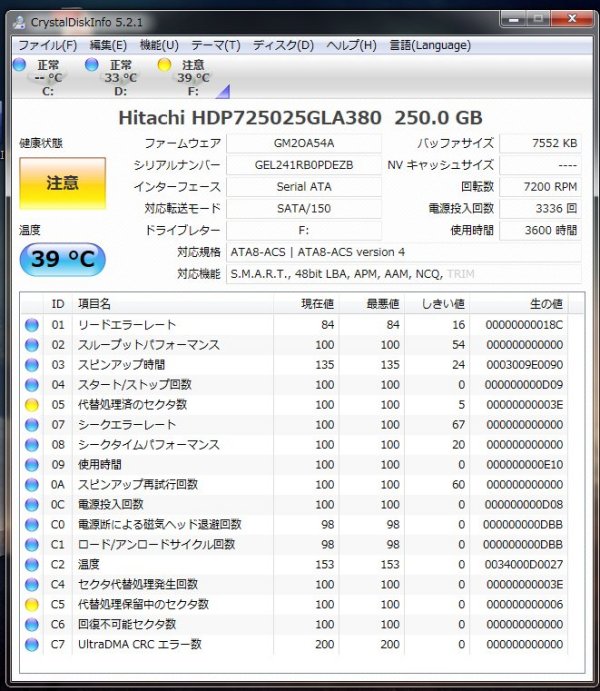
Task: Select current value 153 in 温度 row
Action: point(325,565)
